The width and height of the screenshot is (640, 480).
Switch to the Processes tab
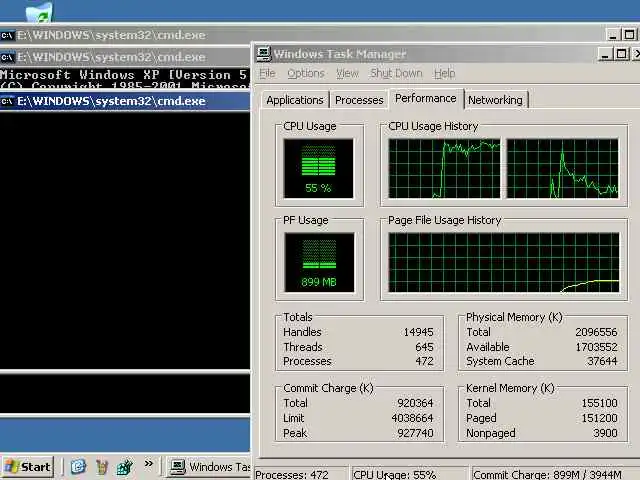click(x=359, y=100)
